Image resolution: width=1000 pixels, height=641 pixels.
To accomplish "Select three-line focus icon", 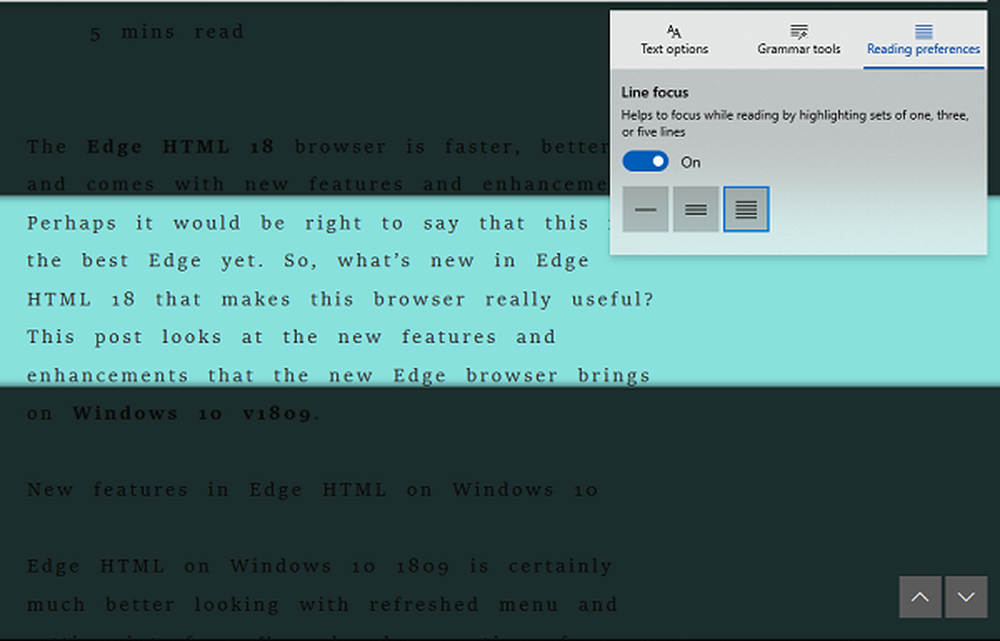I will [696, 209].
